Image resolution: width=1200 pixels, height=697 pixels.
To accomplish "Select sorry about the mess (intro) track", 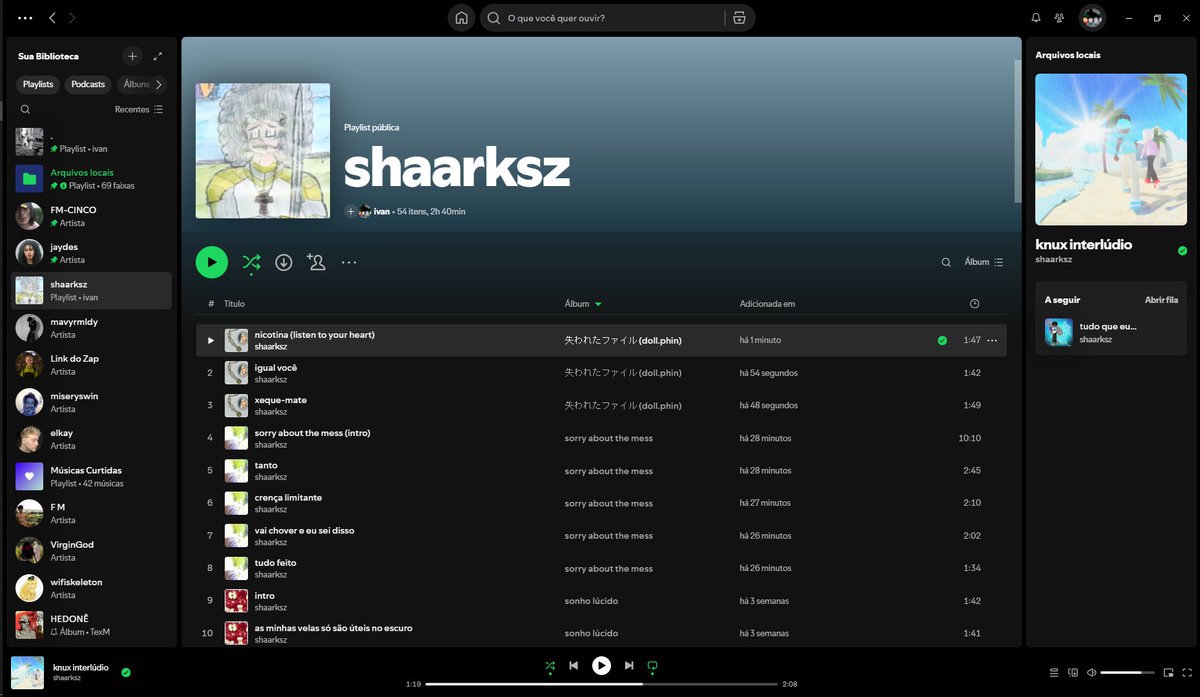I will point(601,438).
